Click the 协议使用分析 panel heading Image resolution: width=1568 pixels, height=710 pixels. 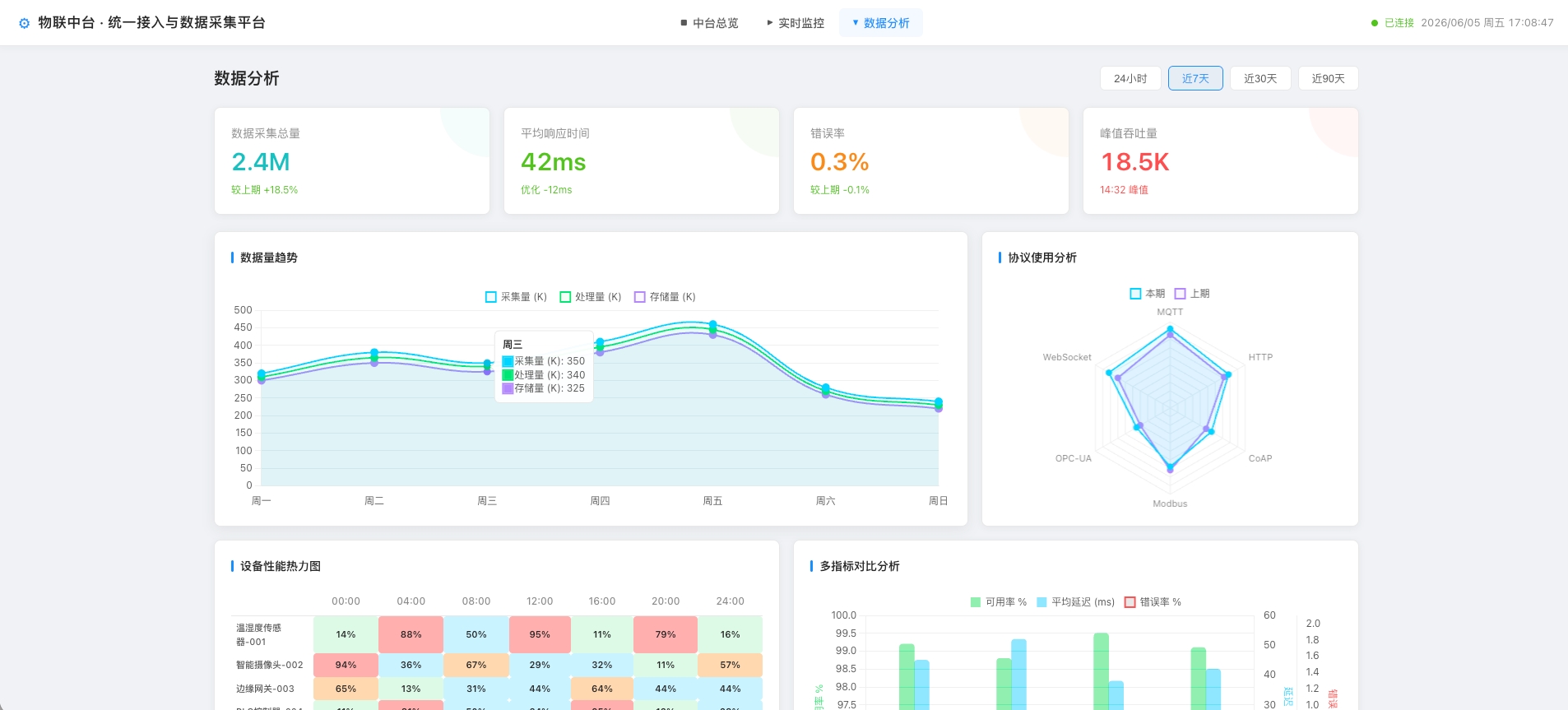click(x=1042, y=258)
